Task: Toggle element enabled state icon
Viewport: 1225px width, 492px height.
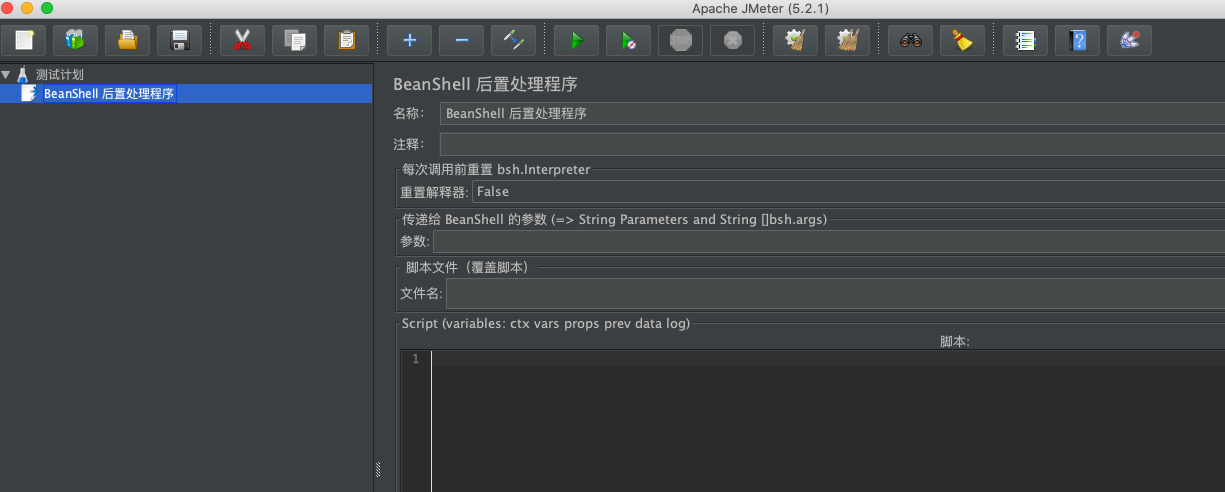Action: click(x=514, y=40)
